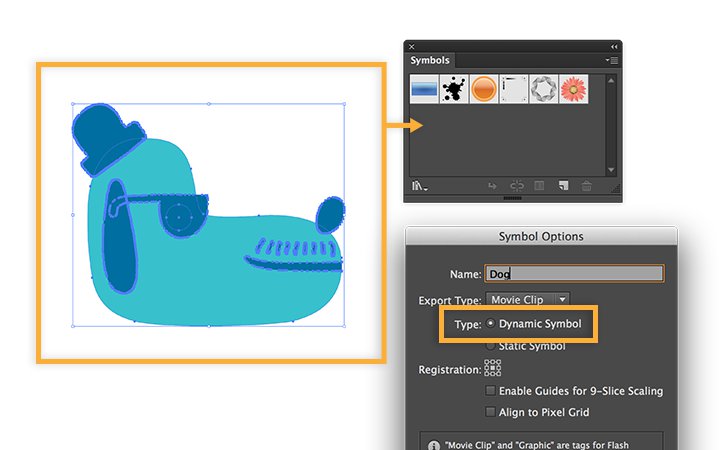Click the Place Symbol Instance icon
725x450 pixels.
pyautogui.click(x=492, y=186)
